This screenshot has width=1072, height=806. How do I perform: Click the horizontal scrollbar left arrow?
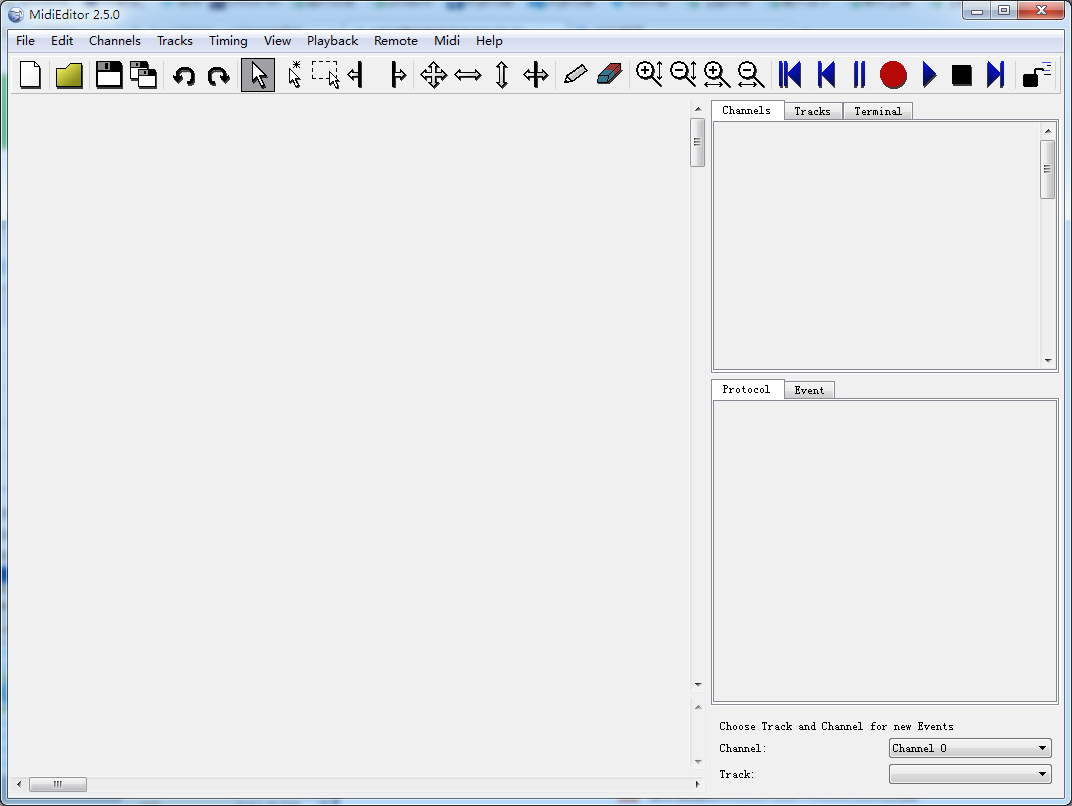(x=19, y=784)
